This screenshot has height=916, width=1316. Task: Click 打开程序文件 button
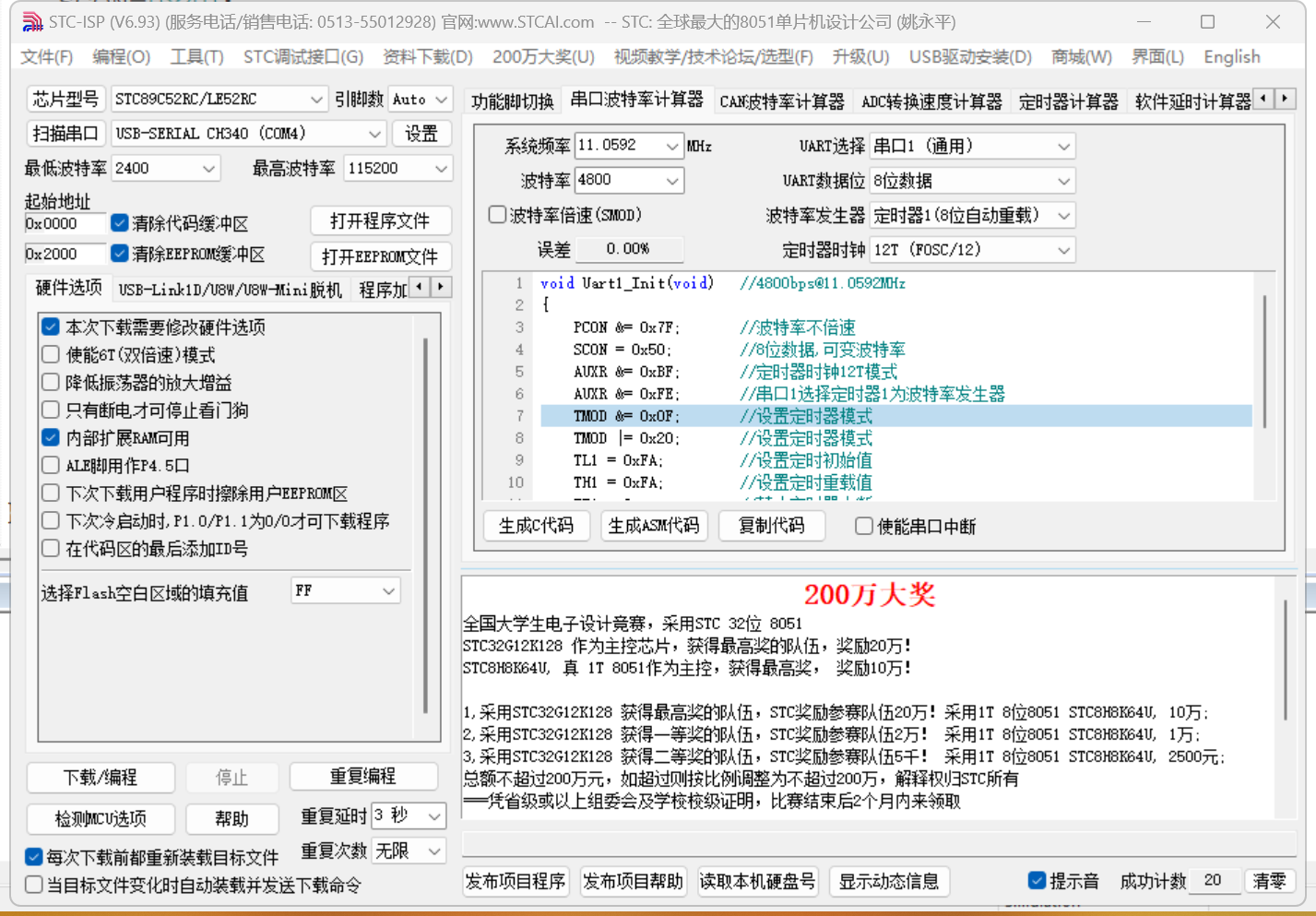point(380,220)
